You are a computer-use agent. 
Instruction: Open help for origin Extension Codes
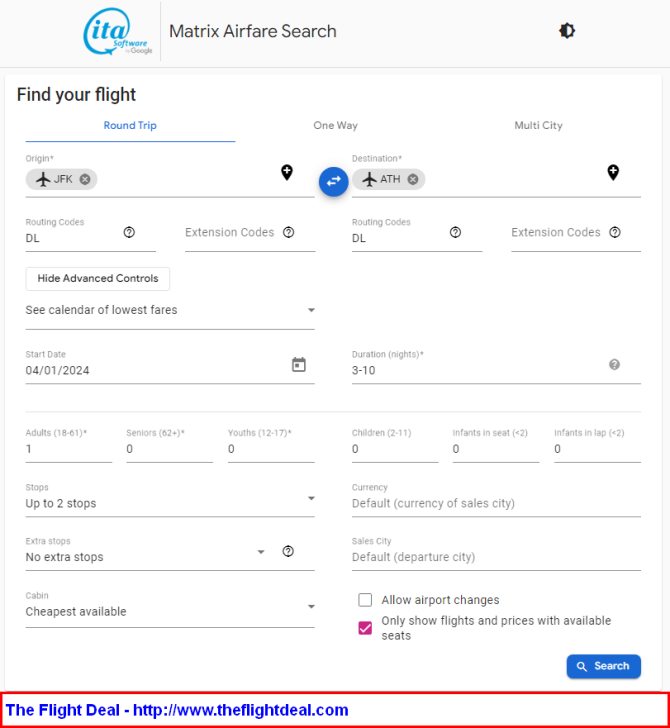point(289,232)
